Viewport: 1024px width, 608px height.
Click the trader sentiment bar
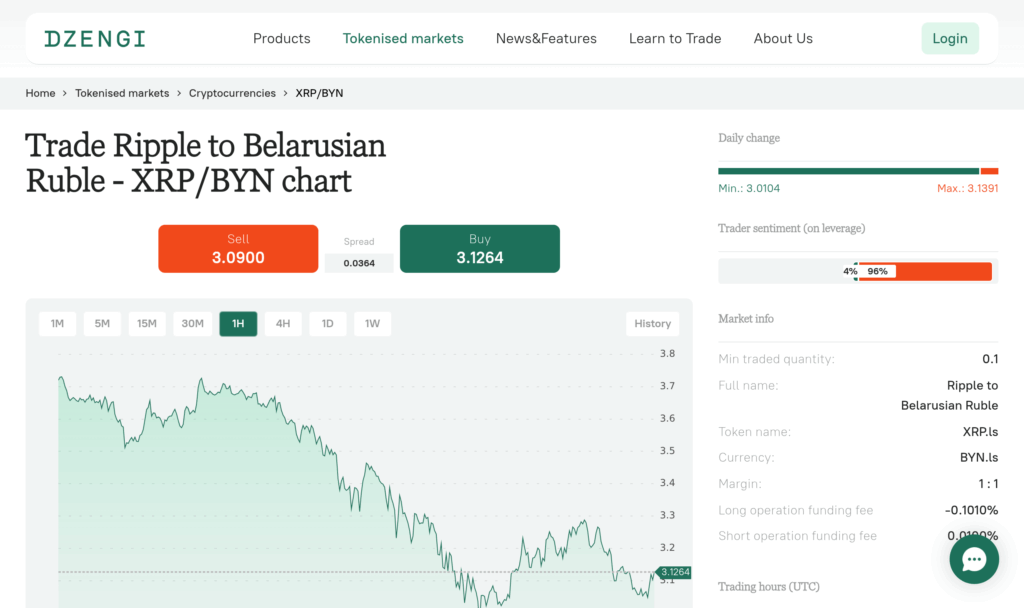tap(858, 271)
